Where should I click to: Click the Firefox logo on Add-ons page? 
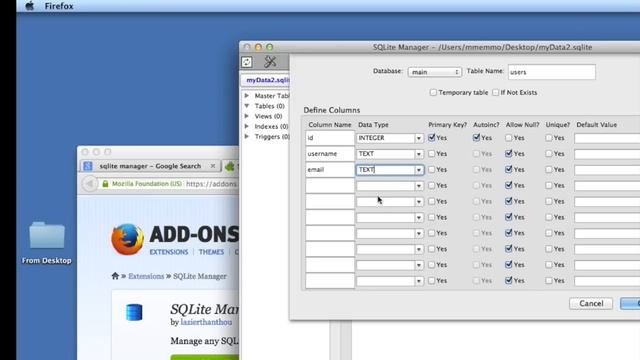pyautogui.click(x=127, y=240)
